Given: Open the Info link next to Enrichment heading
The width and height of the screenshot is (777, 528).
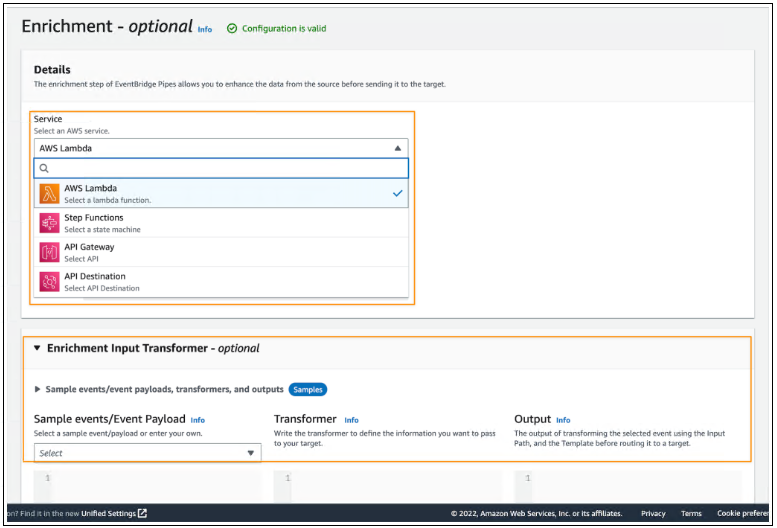Looking at the screenshot, I should pyautogui.click(x=204, y=30).
